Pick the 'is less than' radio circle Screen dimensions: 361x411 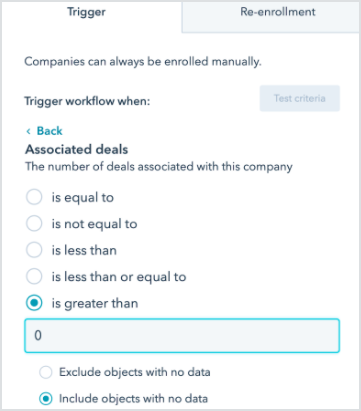coord(34,250)
